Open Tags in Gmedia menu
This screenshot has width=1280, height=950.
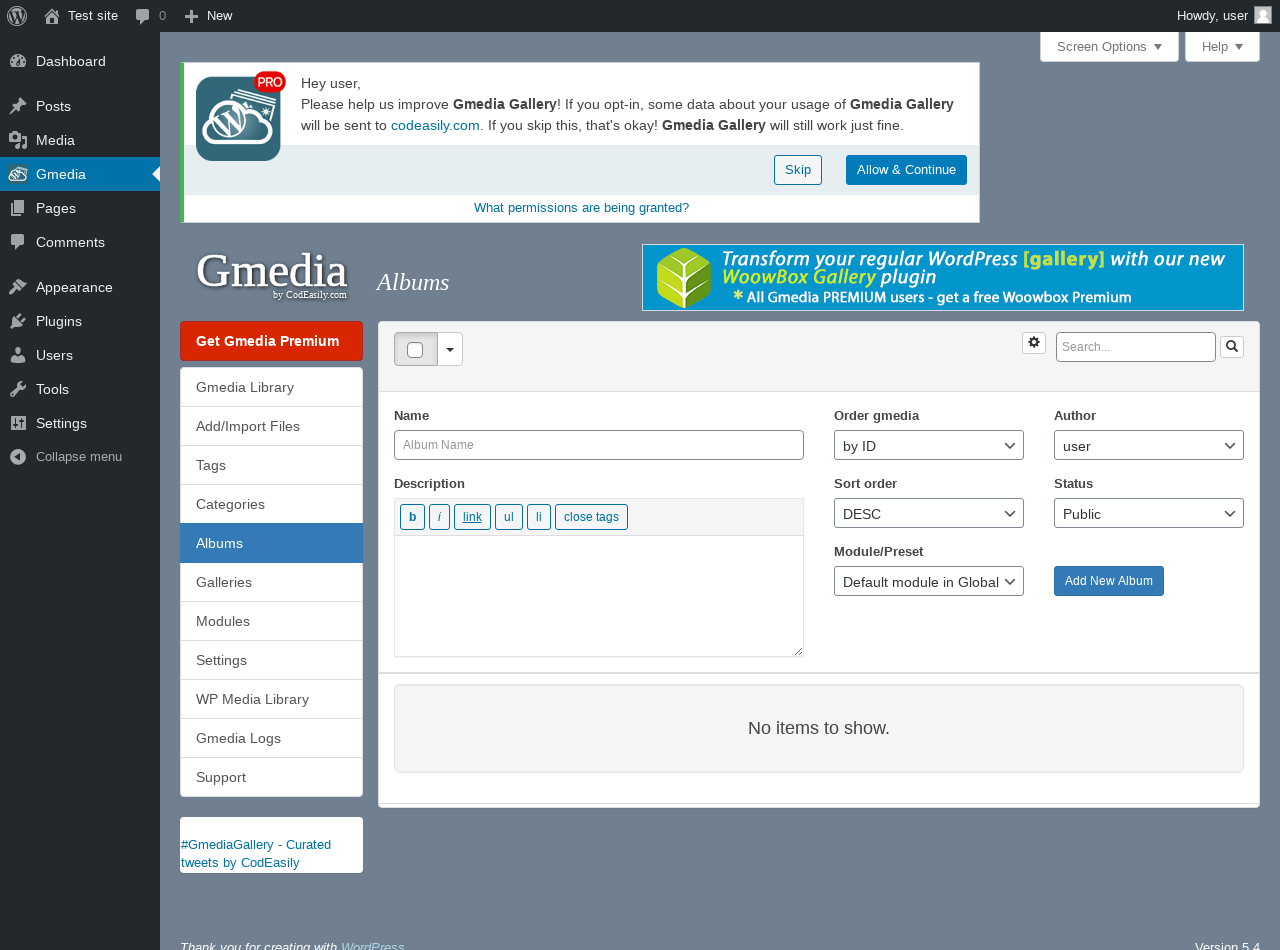click(271, 465)
